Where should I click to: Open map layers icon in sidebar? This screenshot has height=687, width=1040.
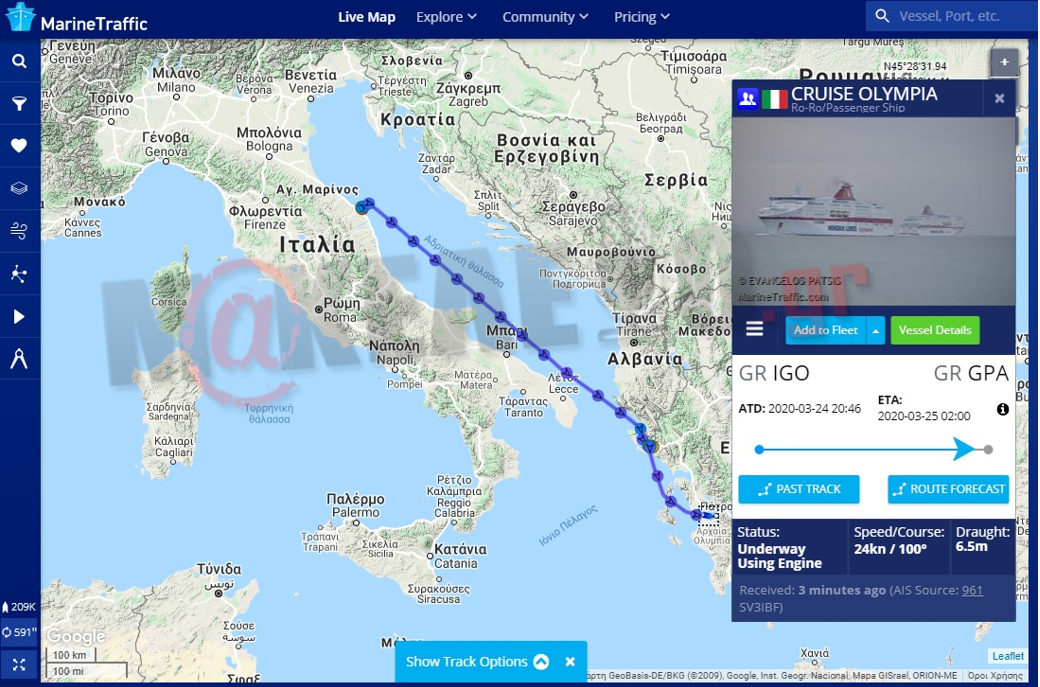tap(19, 188)
